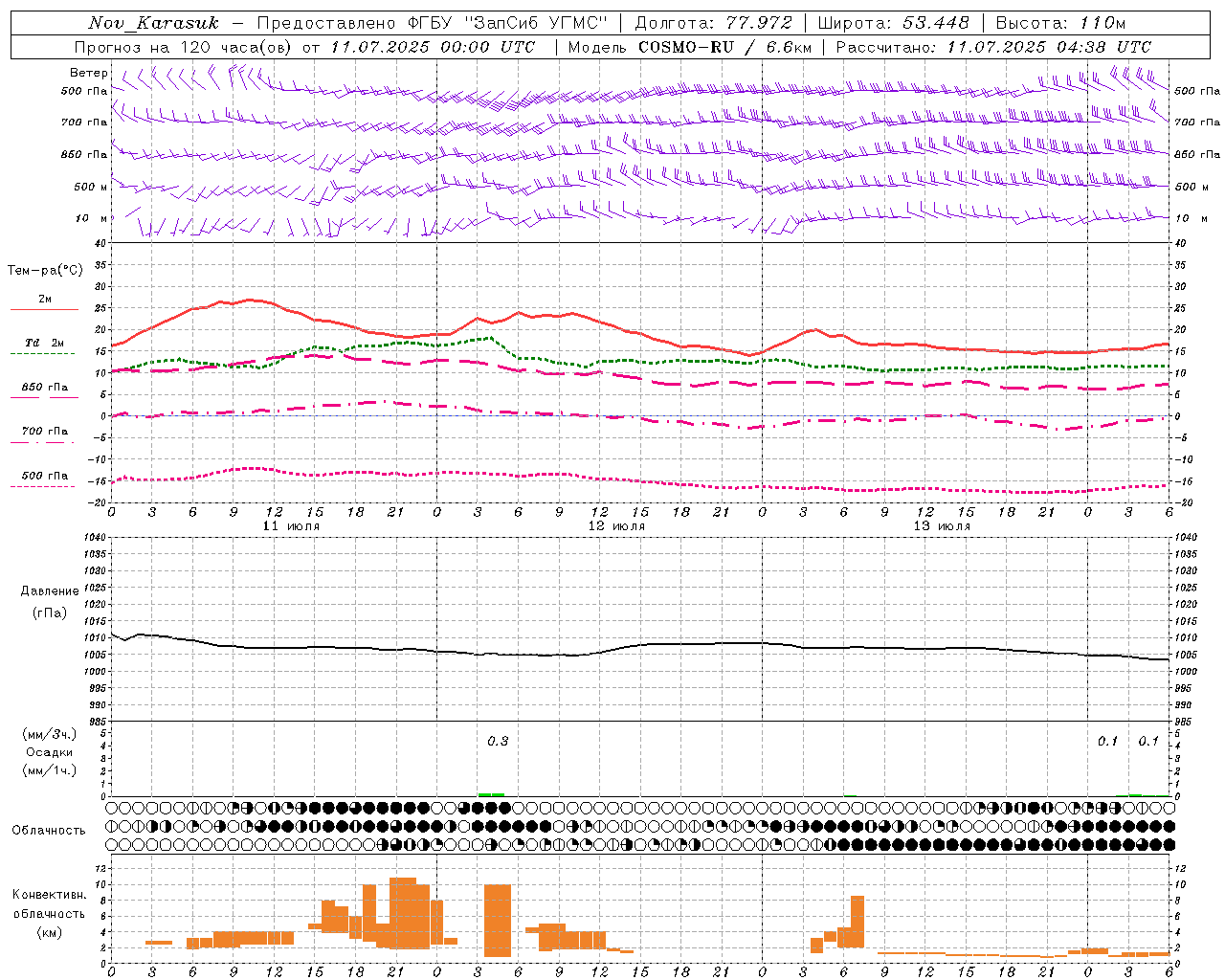
Task: Click the Тем-ра(°C) temperature panel label
Action: [45, 271]
